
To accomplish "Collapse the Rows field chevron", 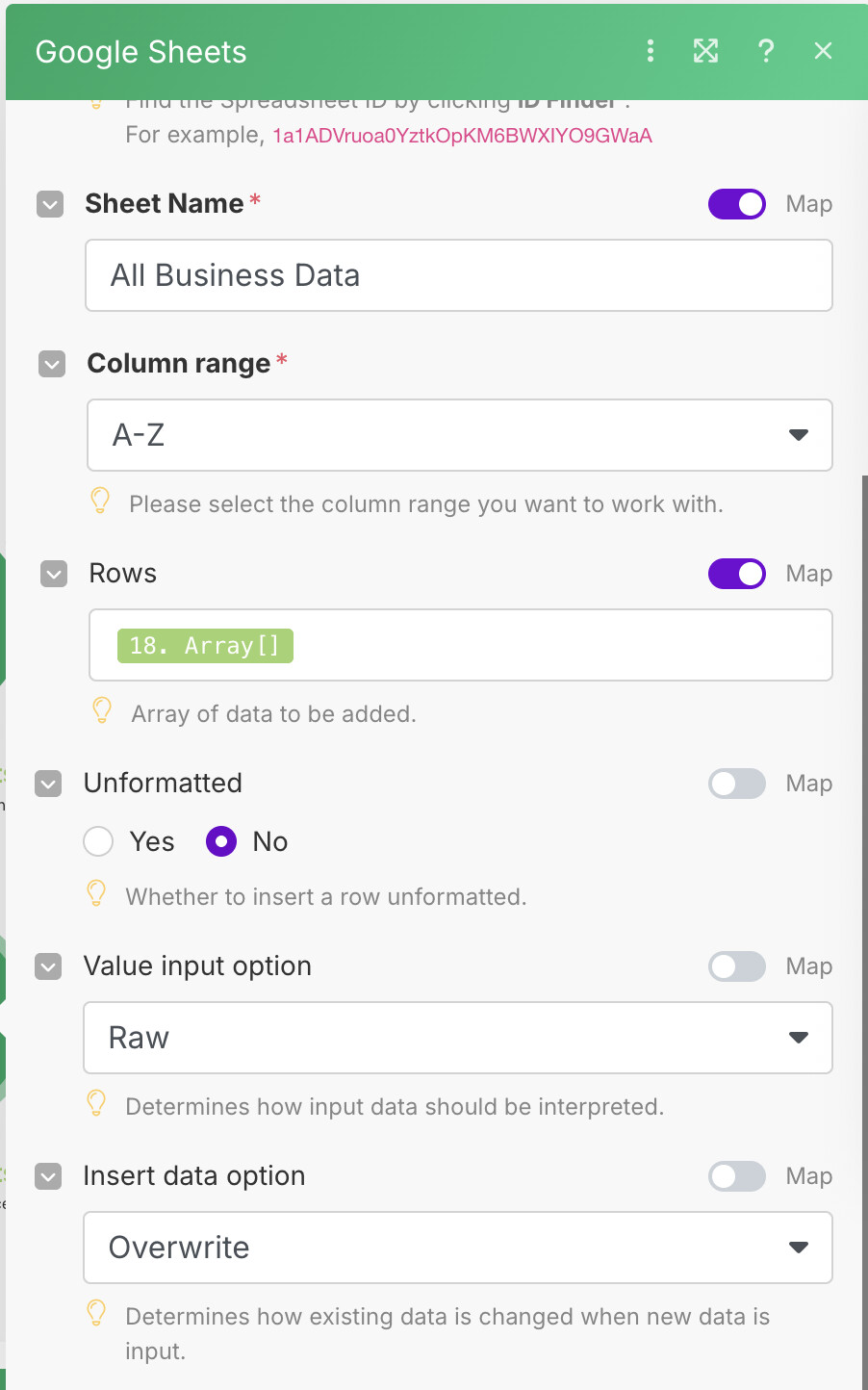I will (x=54, y=574).
